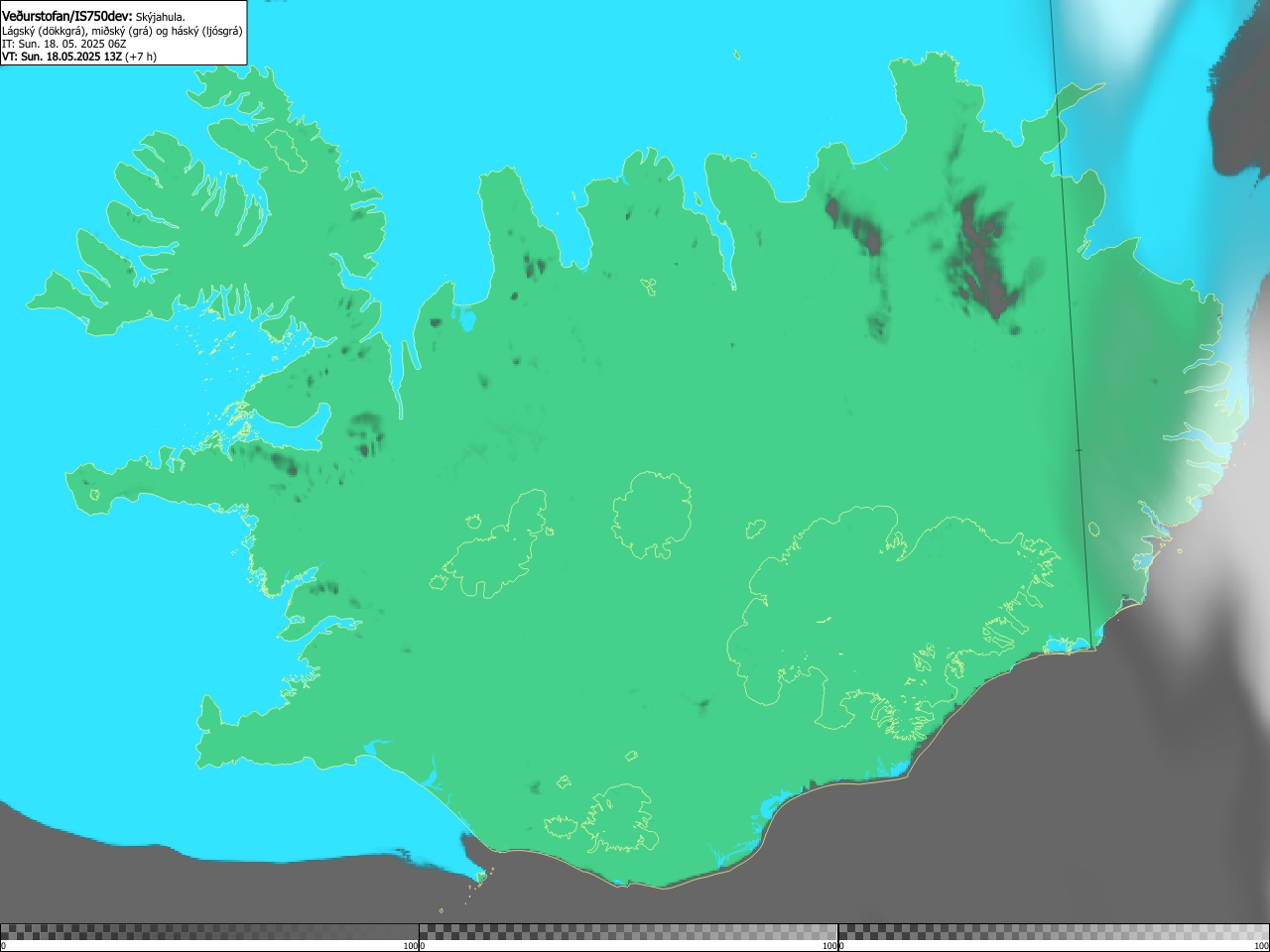
Task: Click the darkest grey low-cloud scale bar
Action: 209,932
